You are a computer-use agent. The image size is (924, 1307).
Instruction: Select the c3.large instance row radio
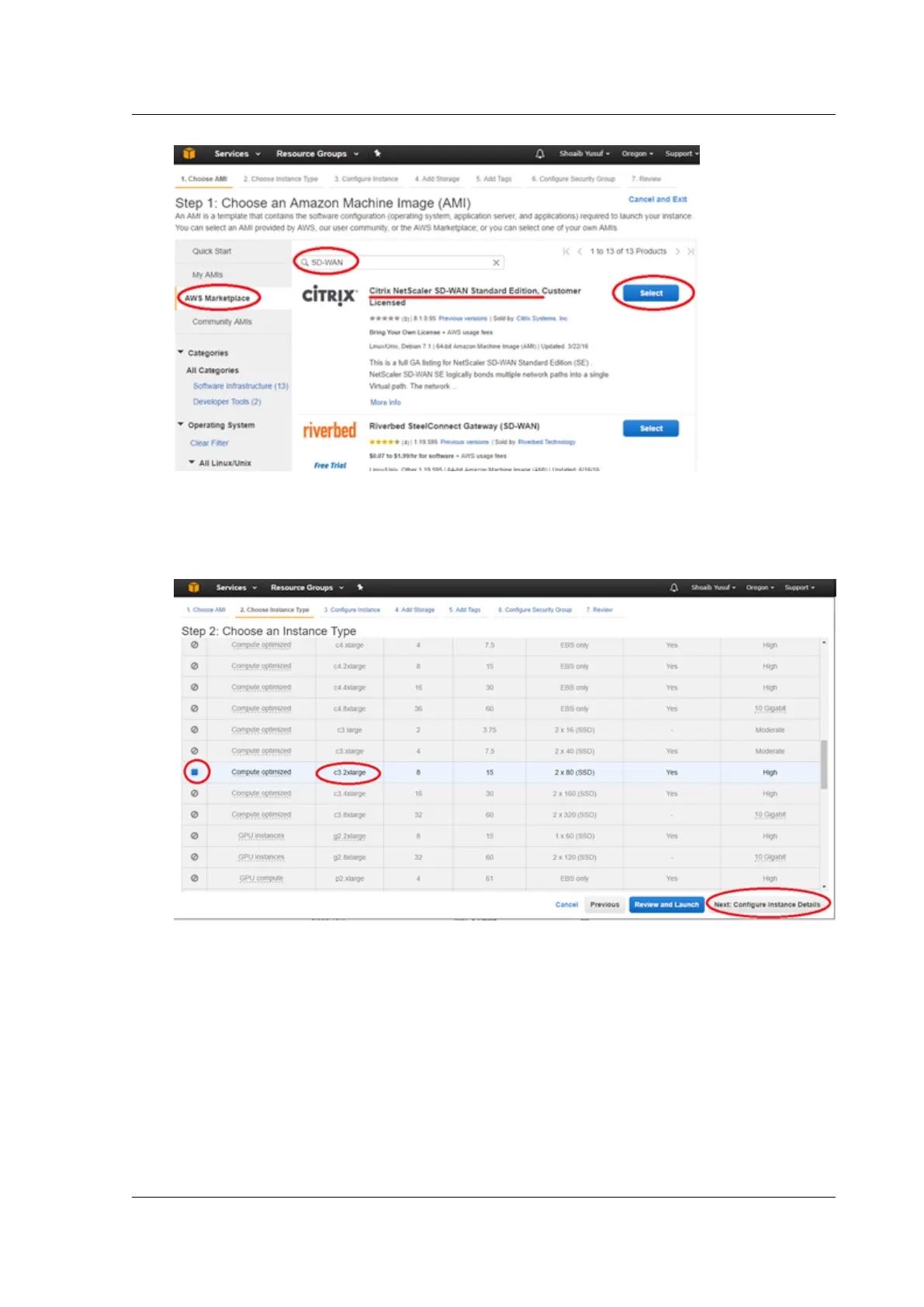tap(195, 730)
